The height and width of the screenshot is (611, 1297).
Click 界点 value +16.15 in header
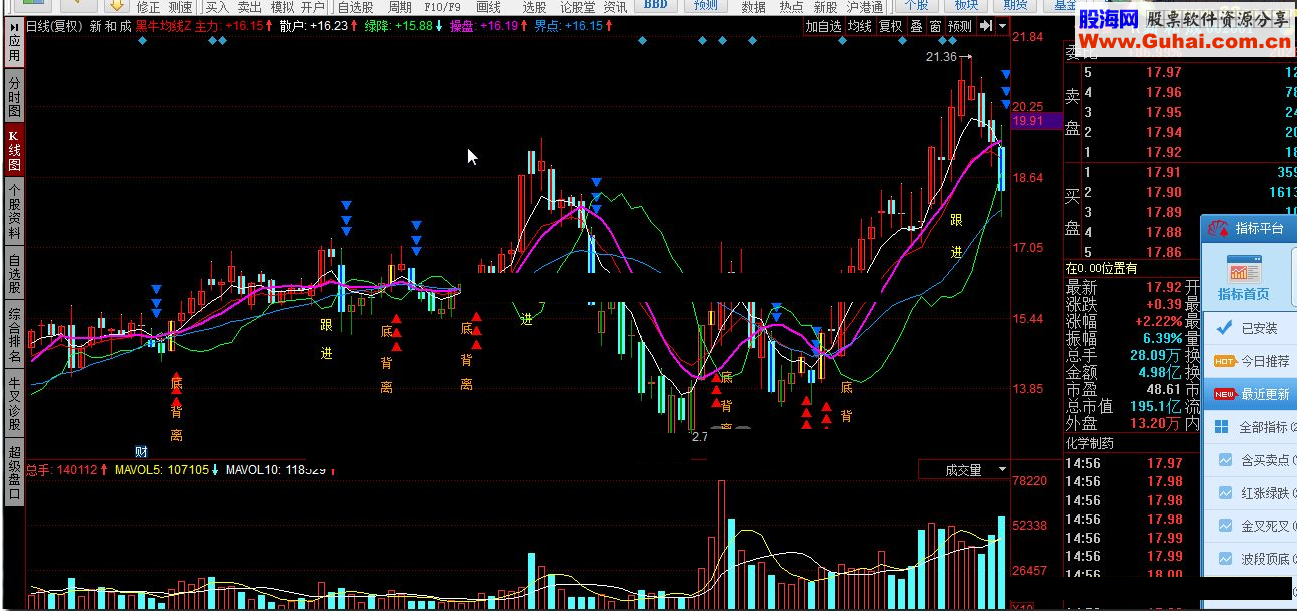point(583,26)
